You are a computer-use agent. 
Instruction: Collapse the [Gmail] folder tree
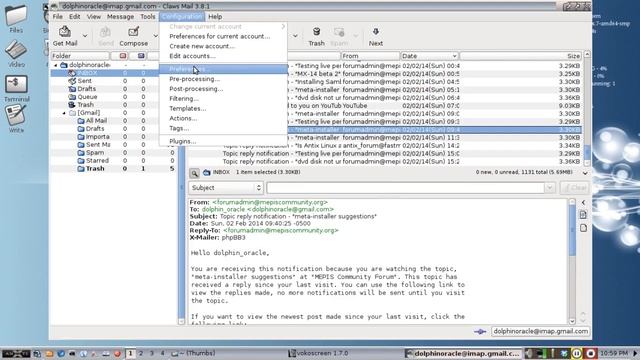coord(64,113)
